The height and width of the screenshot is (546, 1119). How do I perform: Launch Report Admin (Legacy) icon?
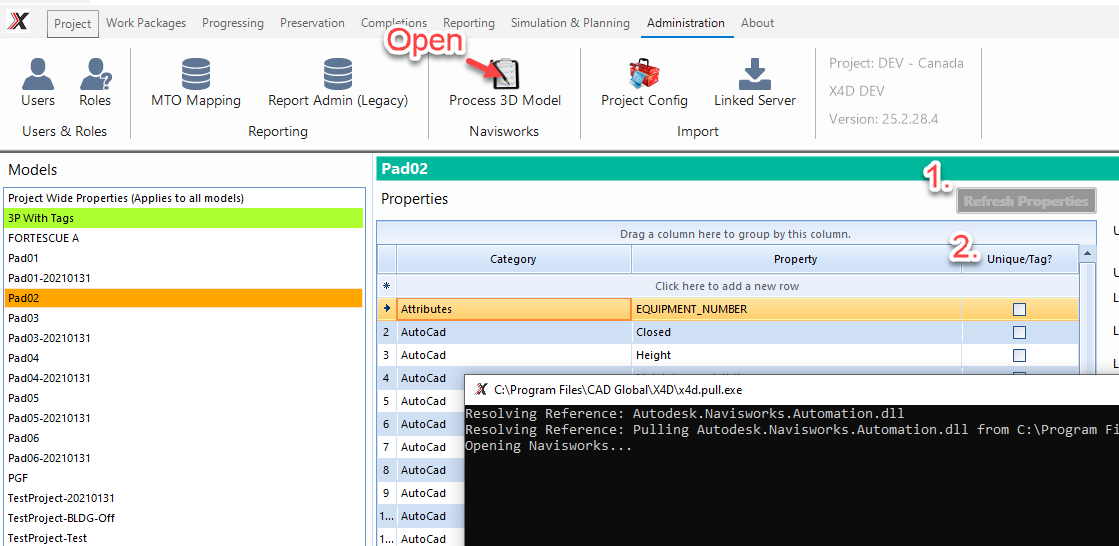tap(338, 75)
